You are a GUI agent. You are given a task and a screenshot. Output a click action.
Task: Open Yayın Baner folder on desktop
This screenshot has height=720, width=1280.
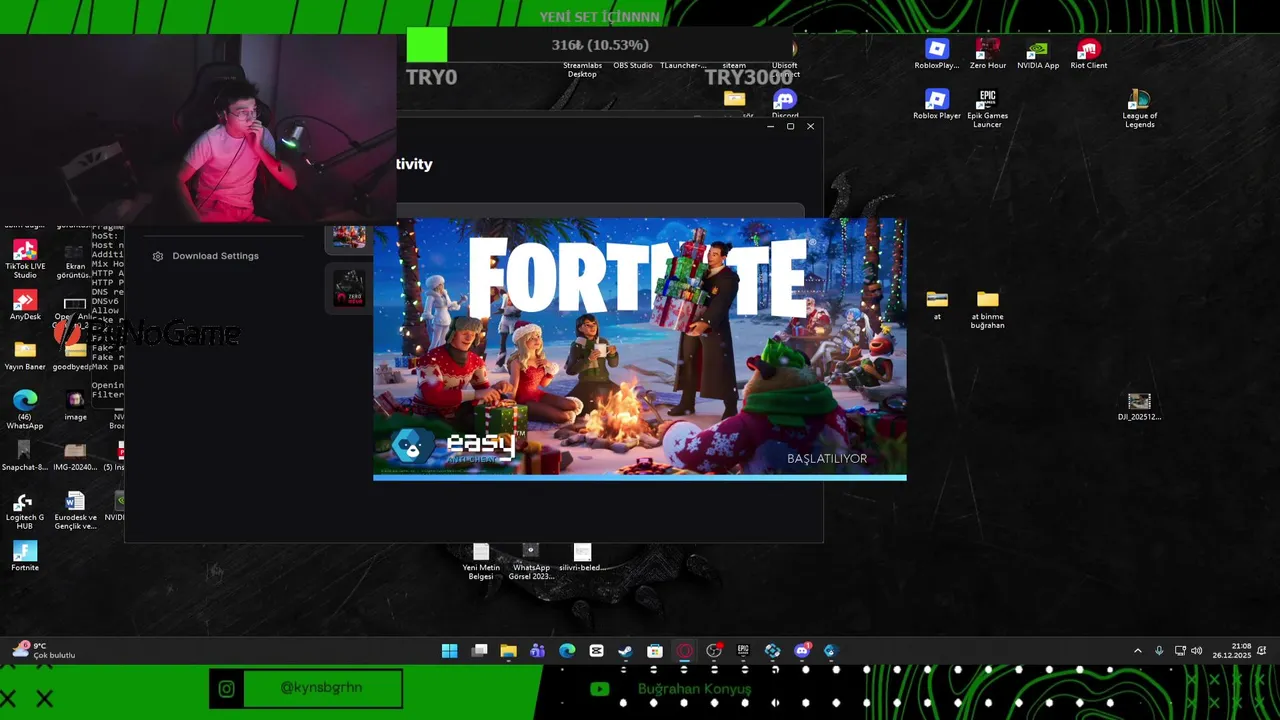pyautogui.click(x=25, y=356)
